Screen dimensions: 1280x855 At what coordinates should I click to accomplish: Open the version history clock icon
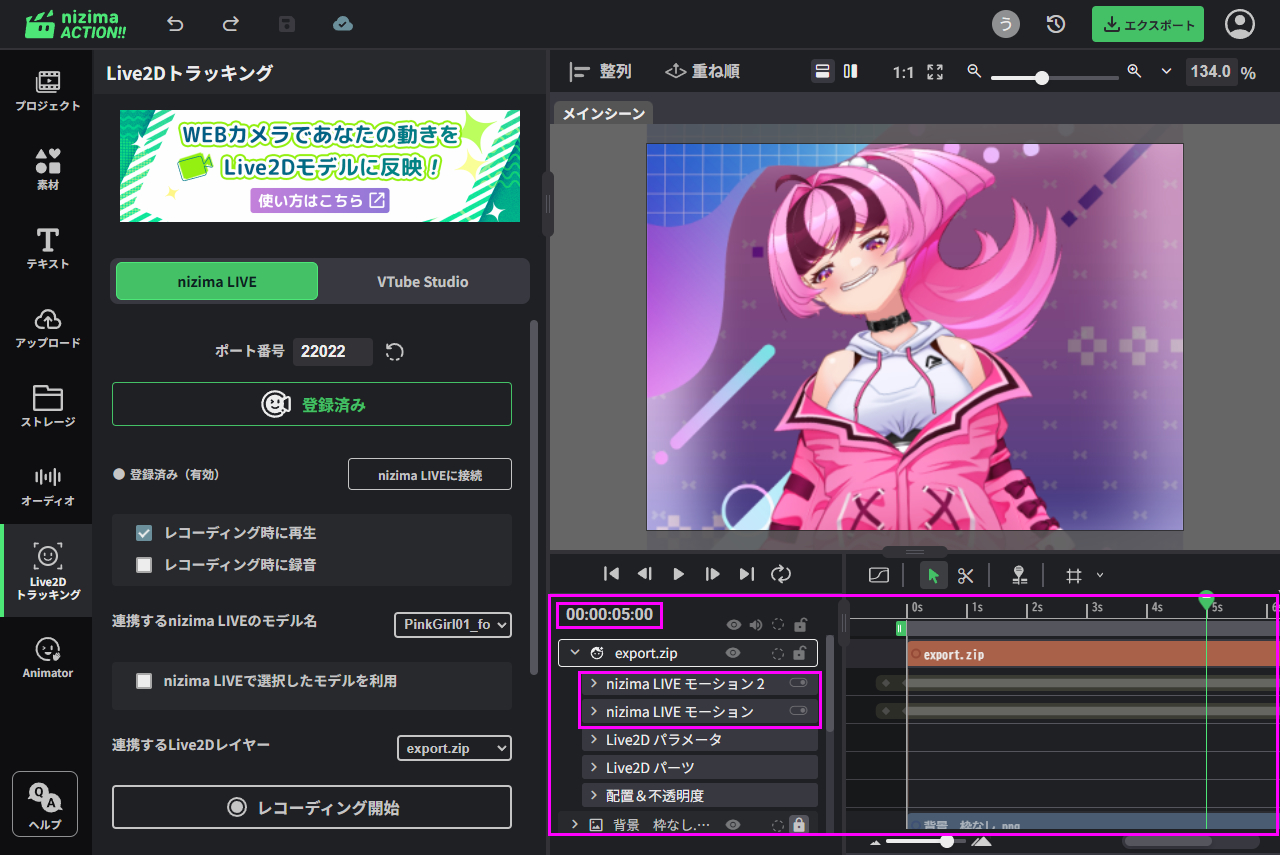click(x=1055, y=24)
